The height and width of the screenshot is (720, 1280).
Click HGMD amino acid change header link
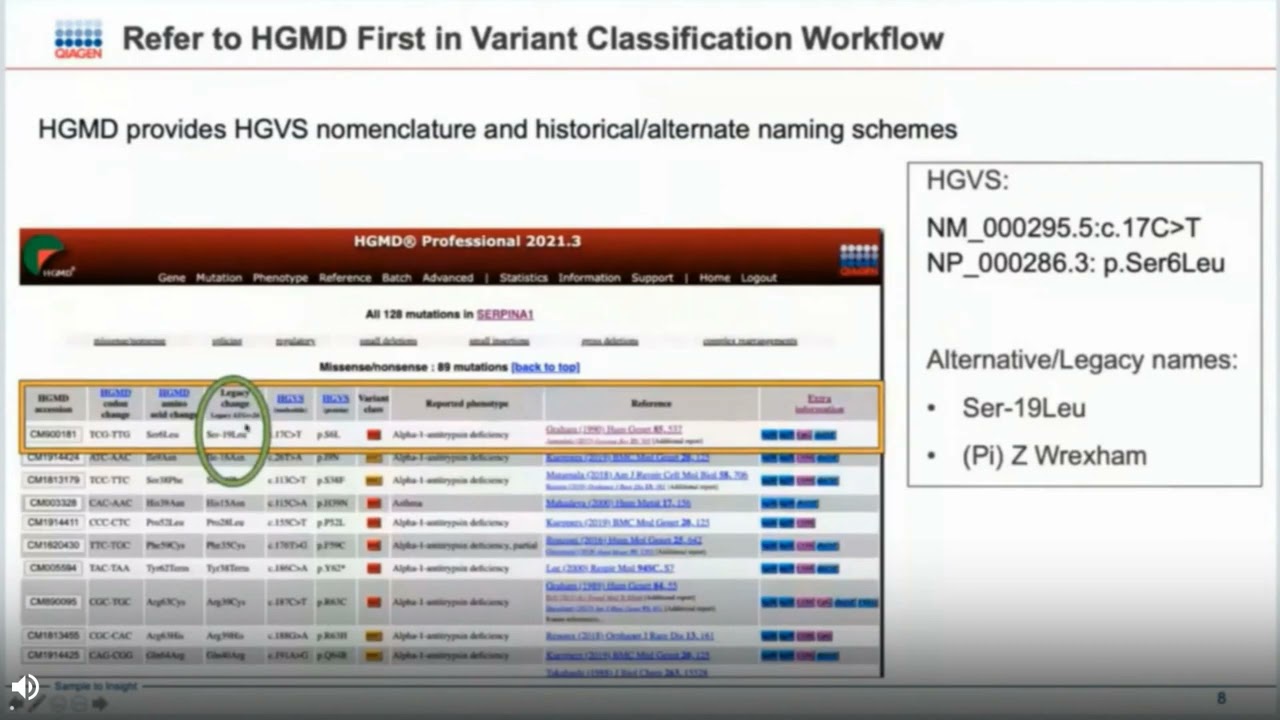pyautogui.click(x=173, y=393)
